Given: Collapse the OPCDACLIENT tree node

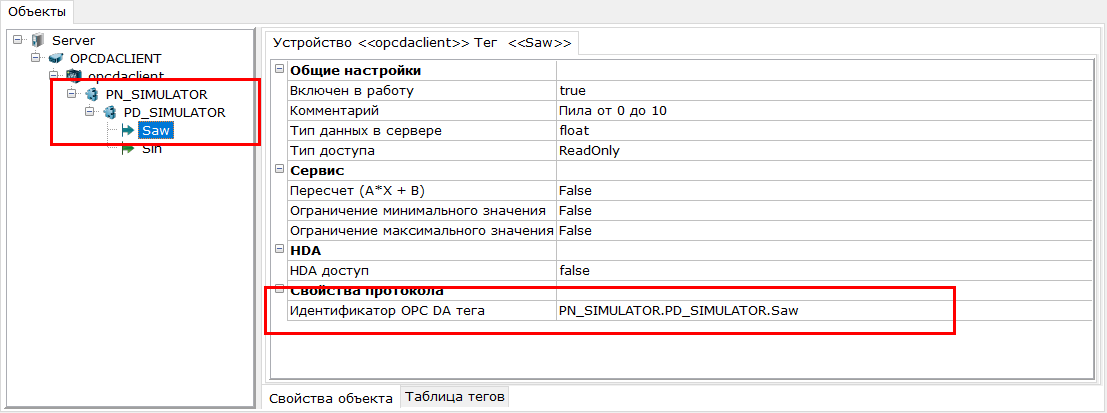Looking at the screenshot, I should coord(35,58).
